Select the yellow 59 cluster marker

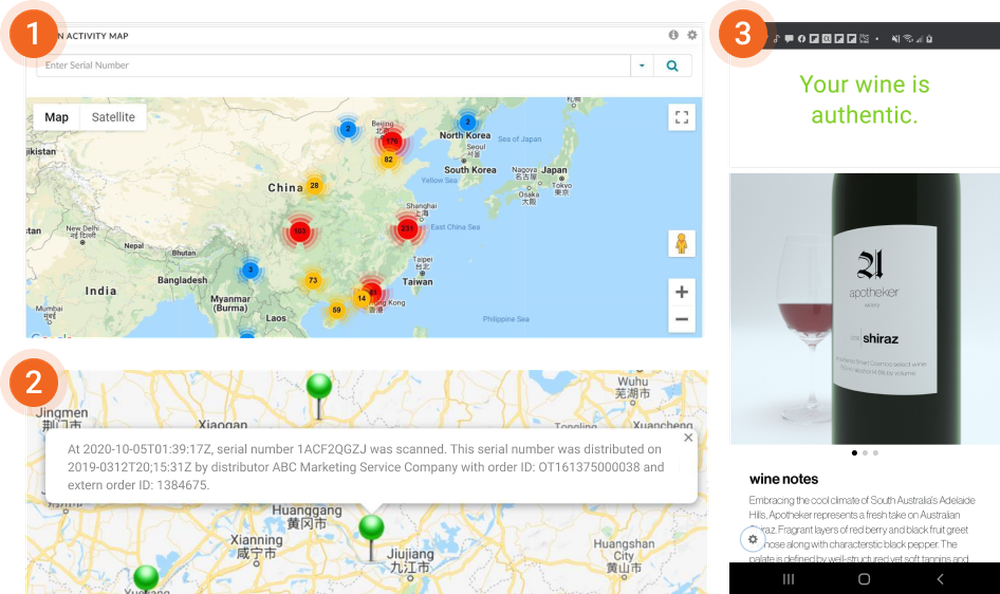(x=337, y=310)
